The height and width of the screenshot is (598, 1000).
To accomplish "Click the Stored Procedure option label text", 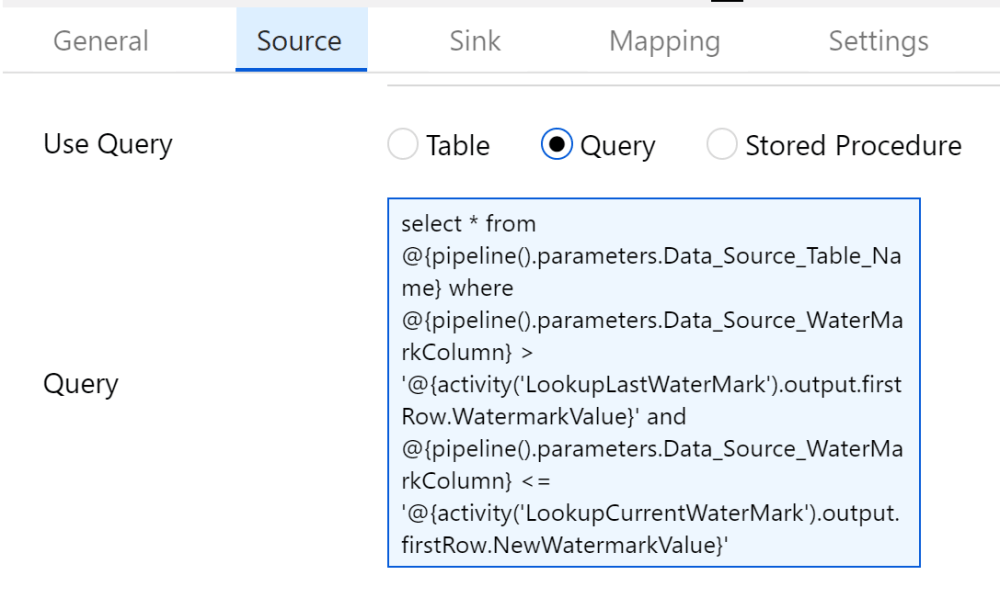I will tap(853, 146).
